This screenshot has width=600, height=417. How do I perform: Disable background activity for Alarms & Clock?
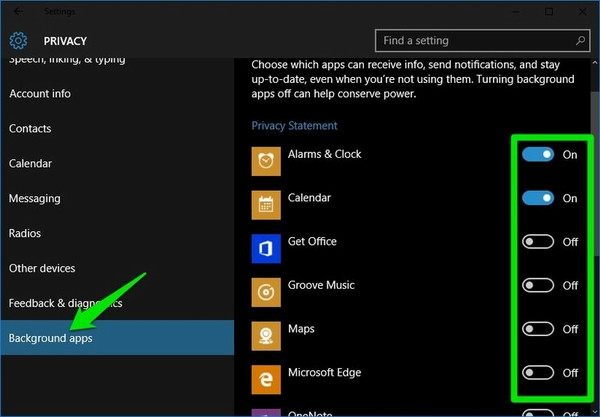tap(538, 155)
